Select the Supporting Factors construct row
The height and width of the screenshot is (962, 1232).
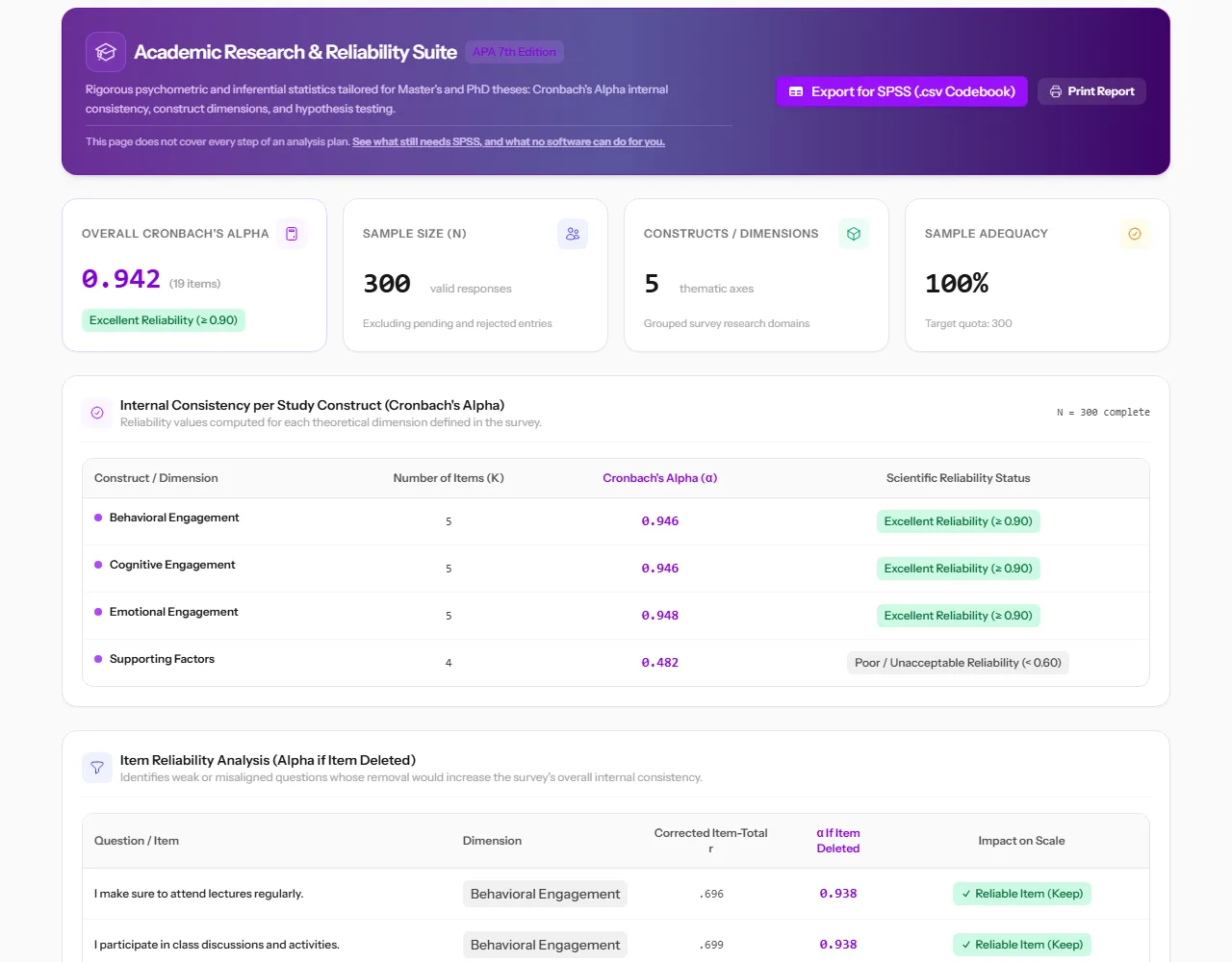[616, 663]
